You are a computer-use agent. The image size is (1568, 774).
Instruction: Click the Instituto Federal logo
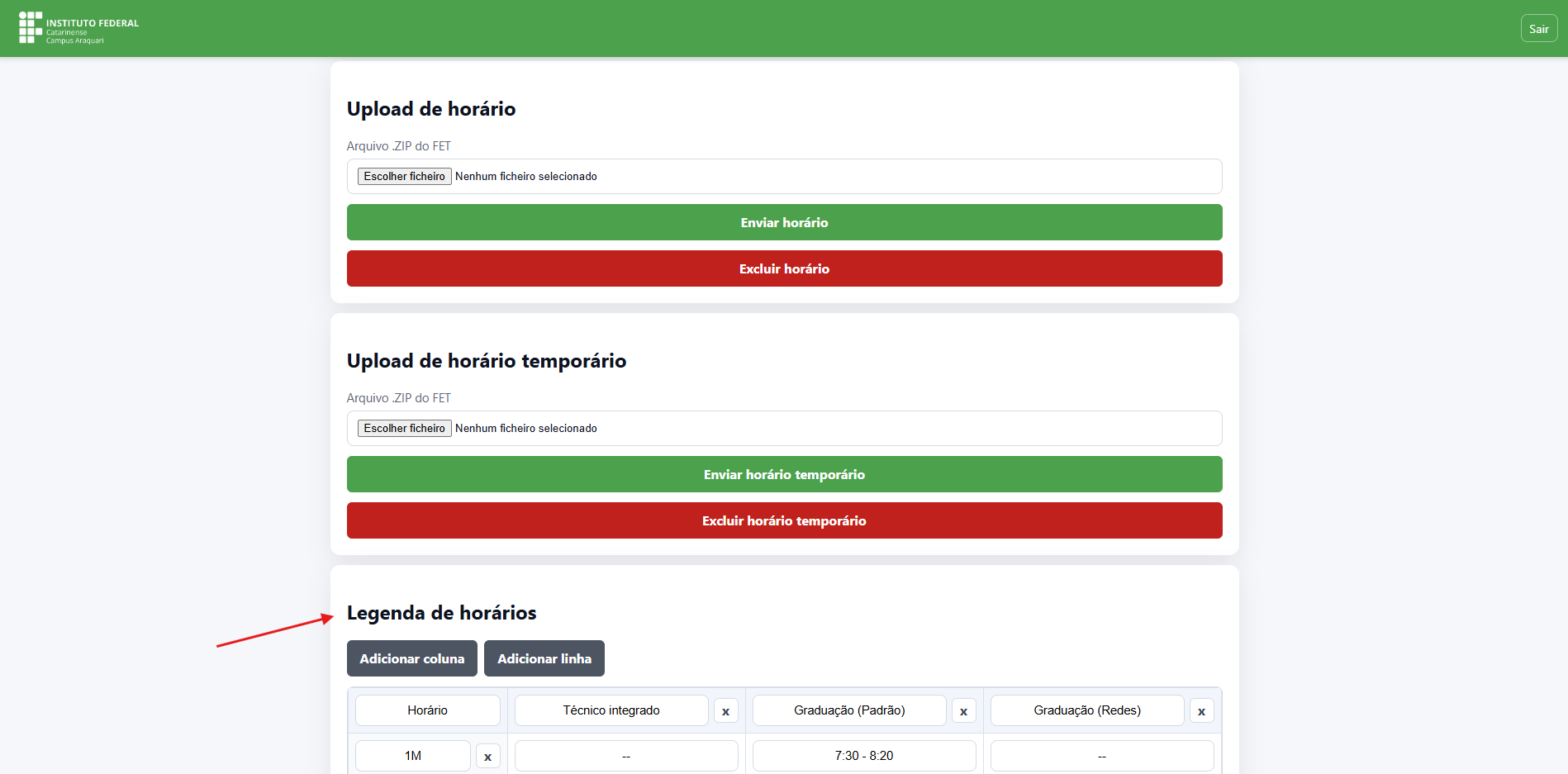click(x=78, y=28)
